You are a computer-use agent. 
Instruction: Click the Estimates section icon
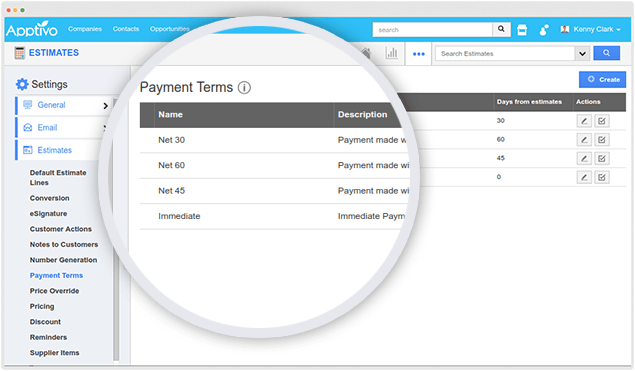click(x=28, y=150)
